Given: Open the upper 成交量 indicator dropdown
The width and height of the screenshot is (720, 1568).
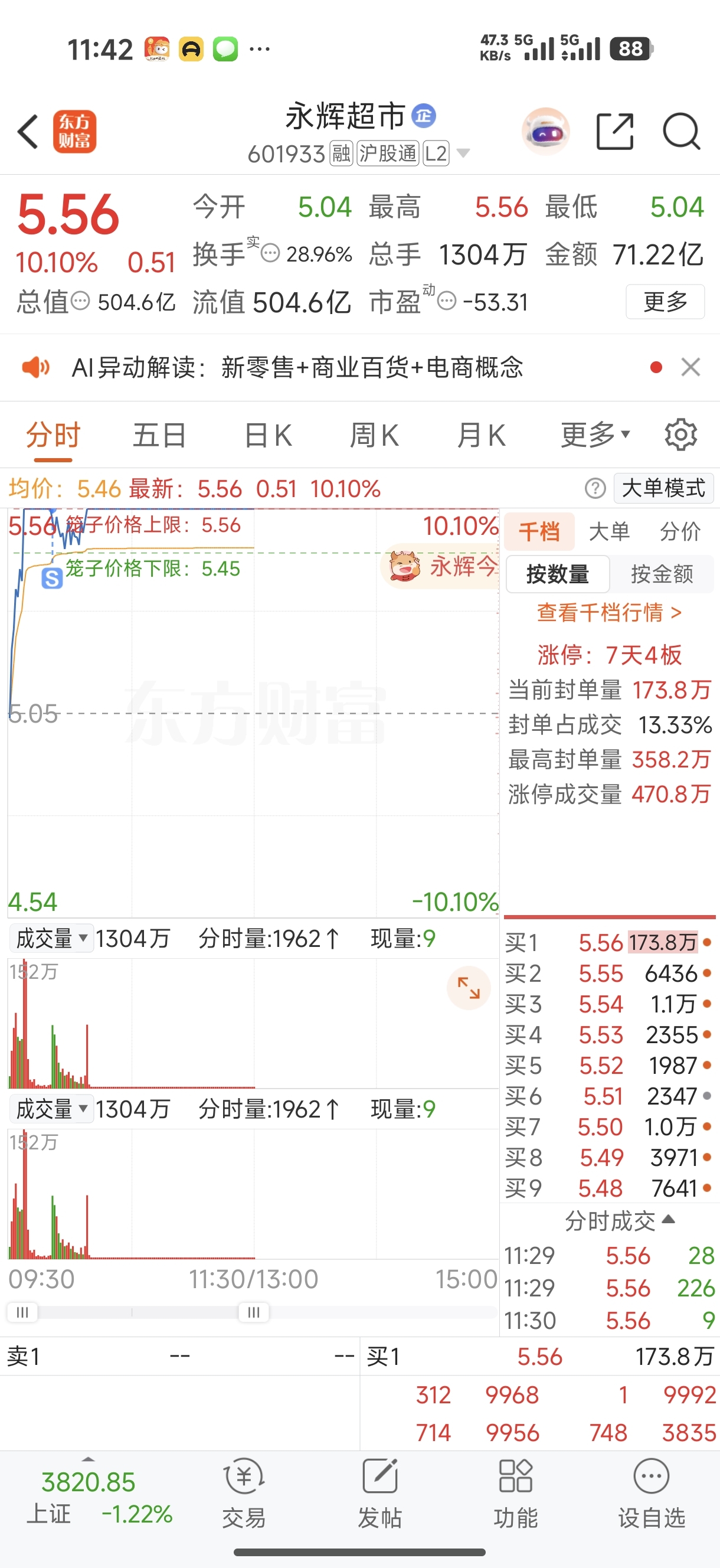Looking at the screenshot, I should coord(51,938).
